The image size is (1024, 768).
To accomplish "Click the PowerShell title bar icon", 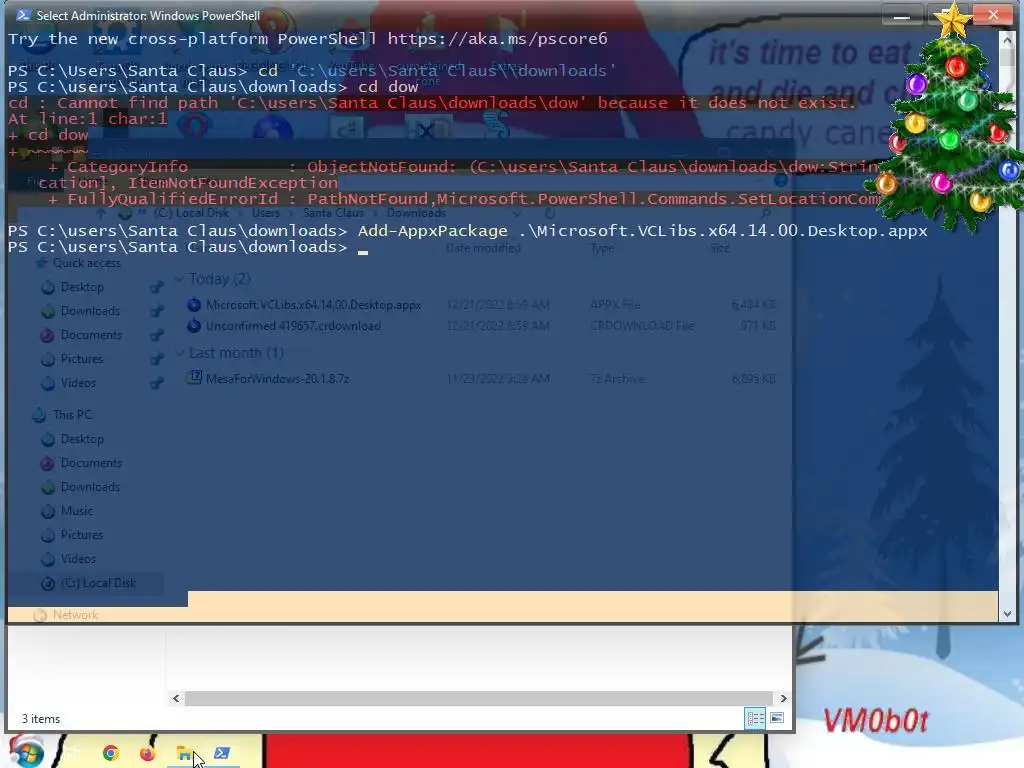I will (22, 15).
